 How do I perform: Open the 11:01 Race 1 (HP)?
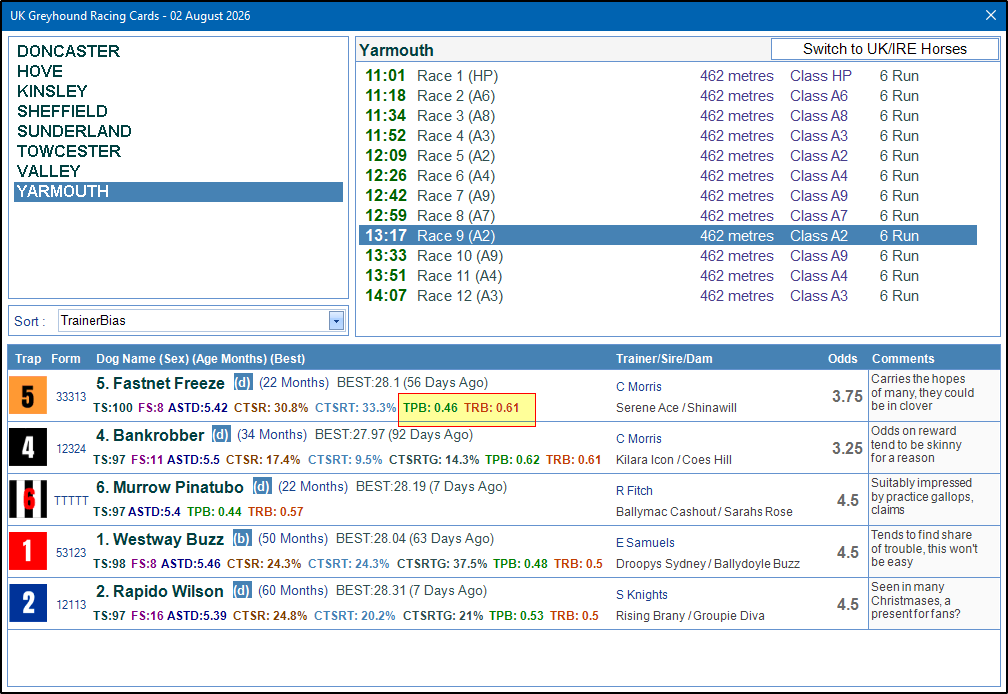pos(667,76)
